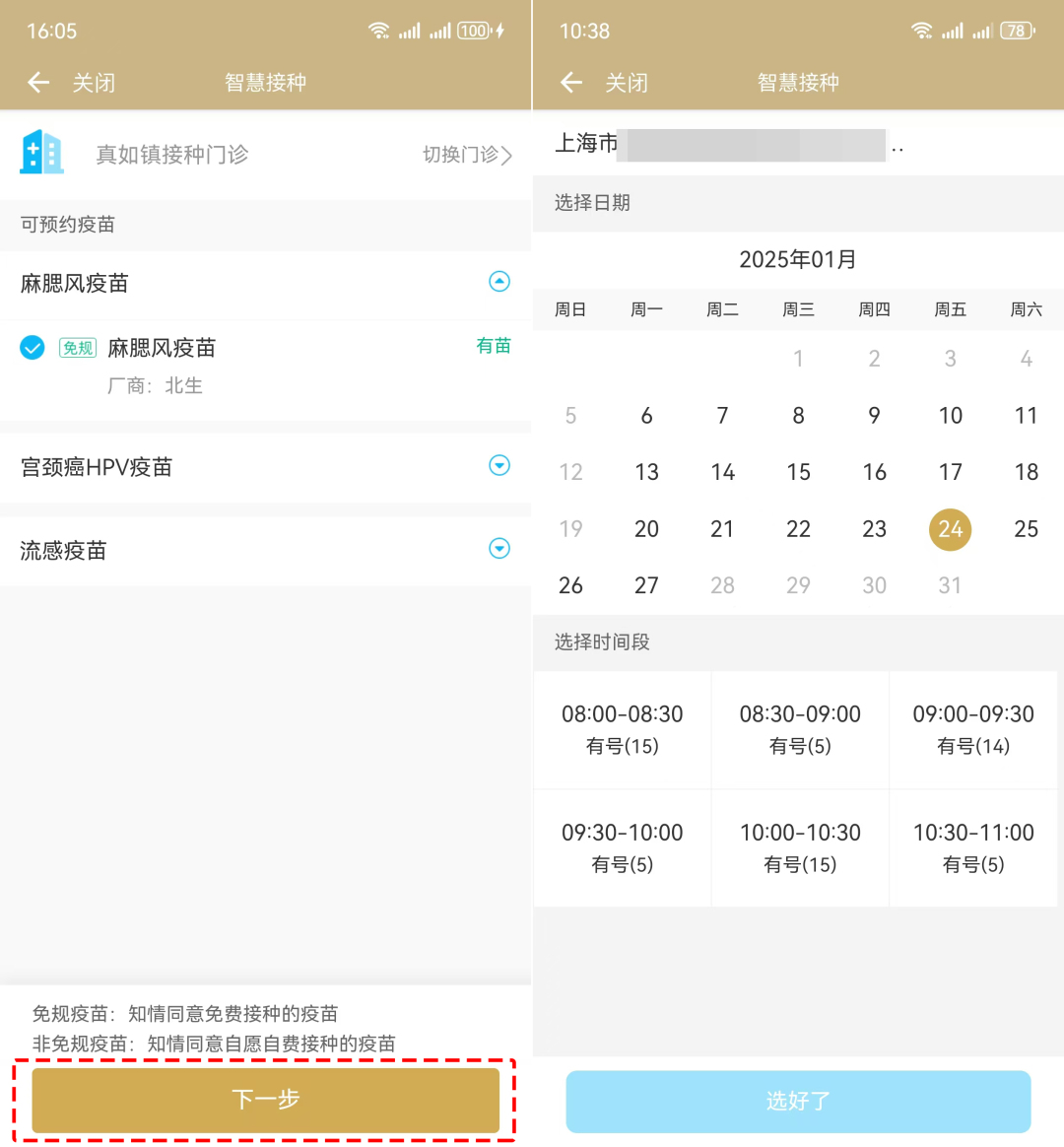Tap the back arrow on right screen

coord(571,83)
